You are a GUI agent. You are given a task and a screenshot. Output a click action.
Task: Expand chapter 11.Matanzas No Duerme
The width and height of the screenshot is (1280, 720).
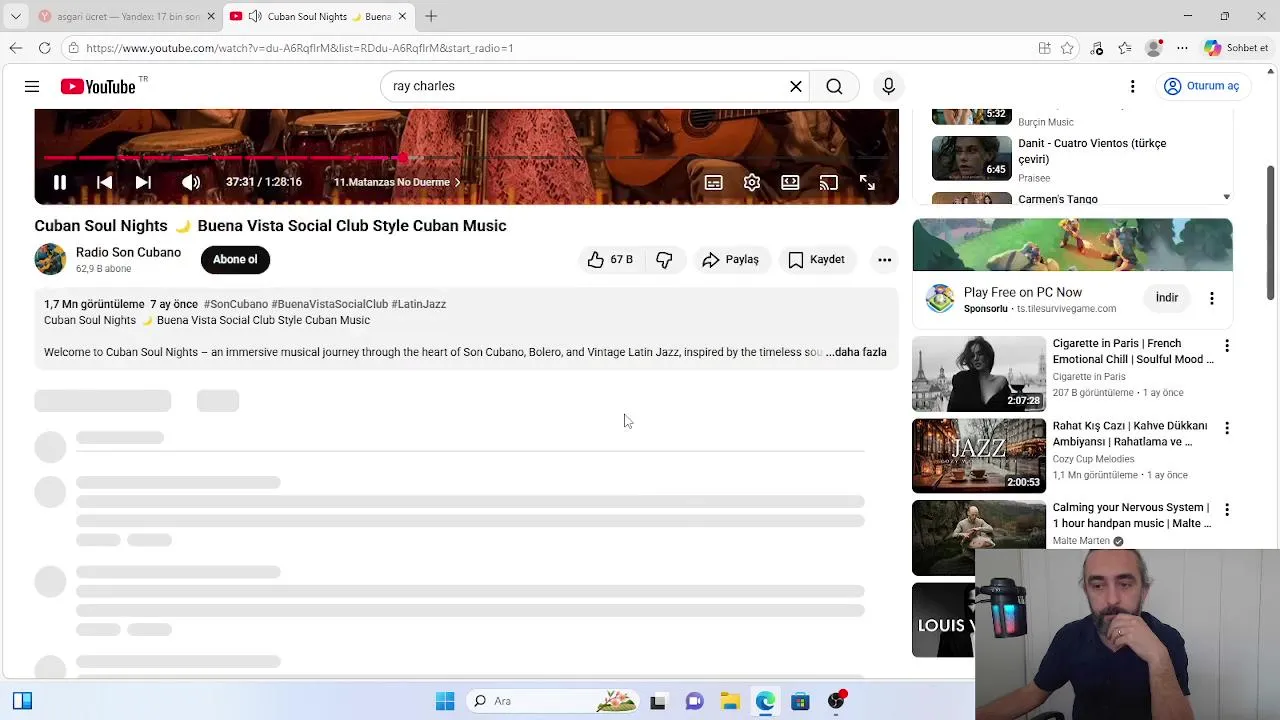pos(397,182)
